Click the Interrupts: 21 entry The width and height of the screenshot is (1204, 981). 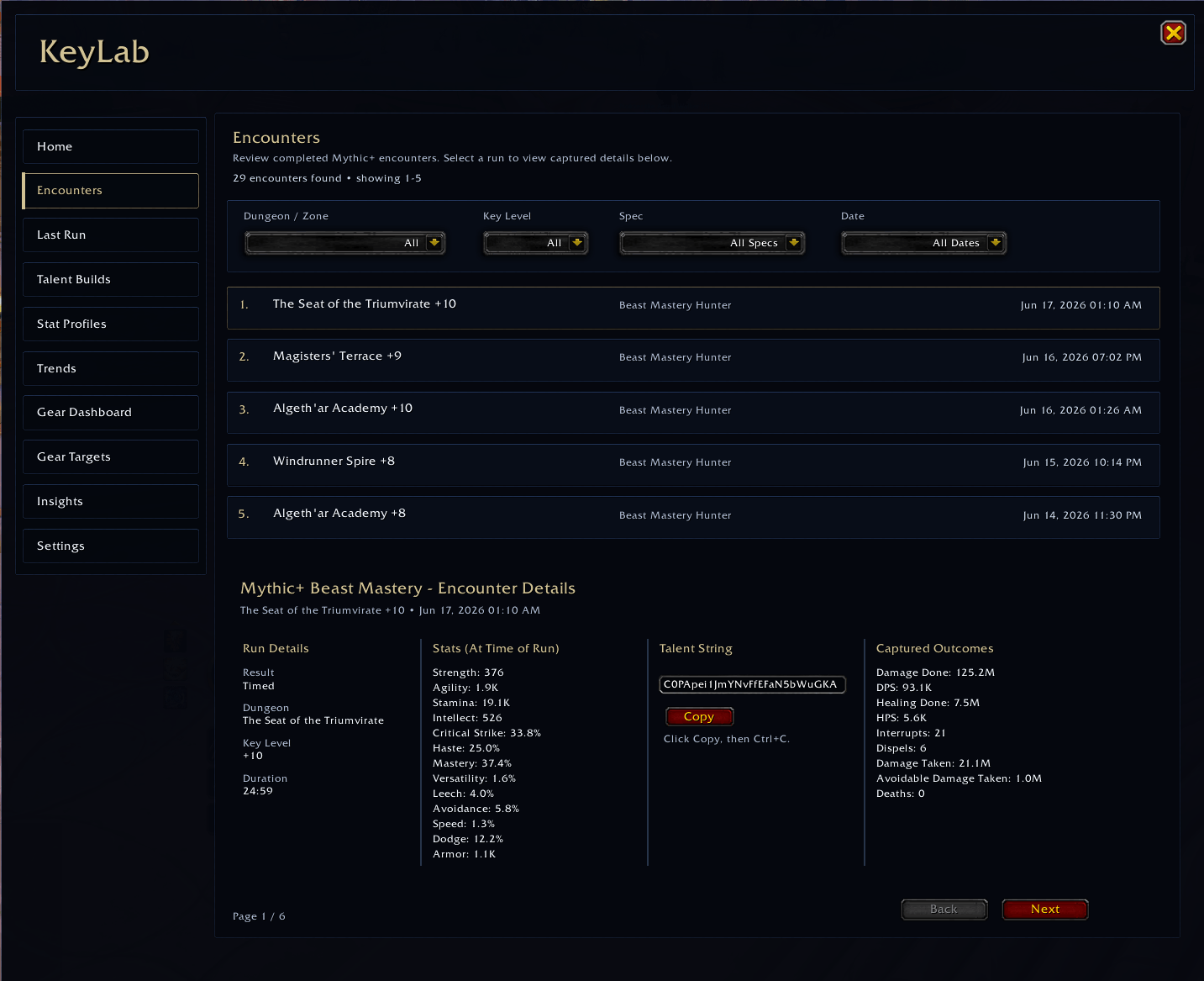pos(911,733)
